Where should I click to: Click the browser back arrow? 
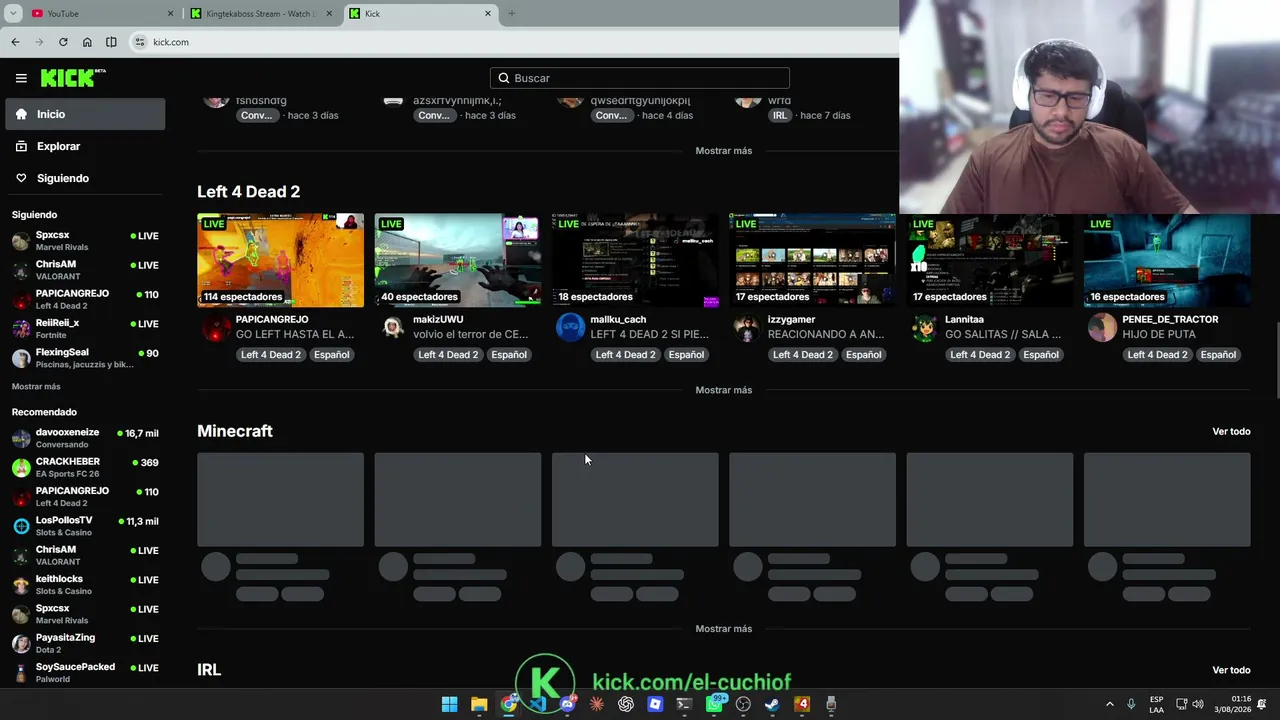[x=15, y=42]
